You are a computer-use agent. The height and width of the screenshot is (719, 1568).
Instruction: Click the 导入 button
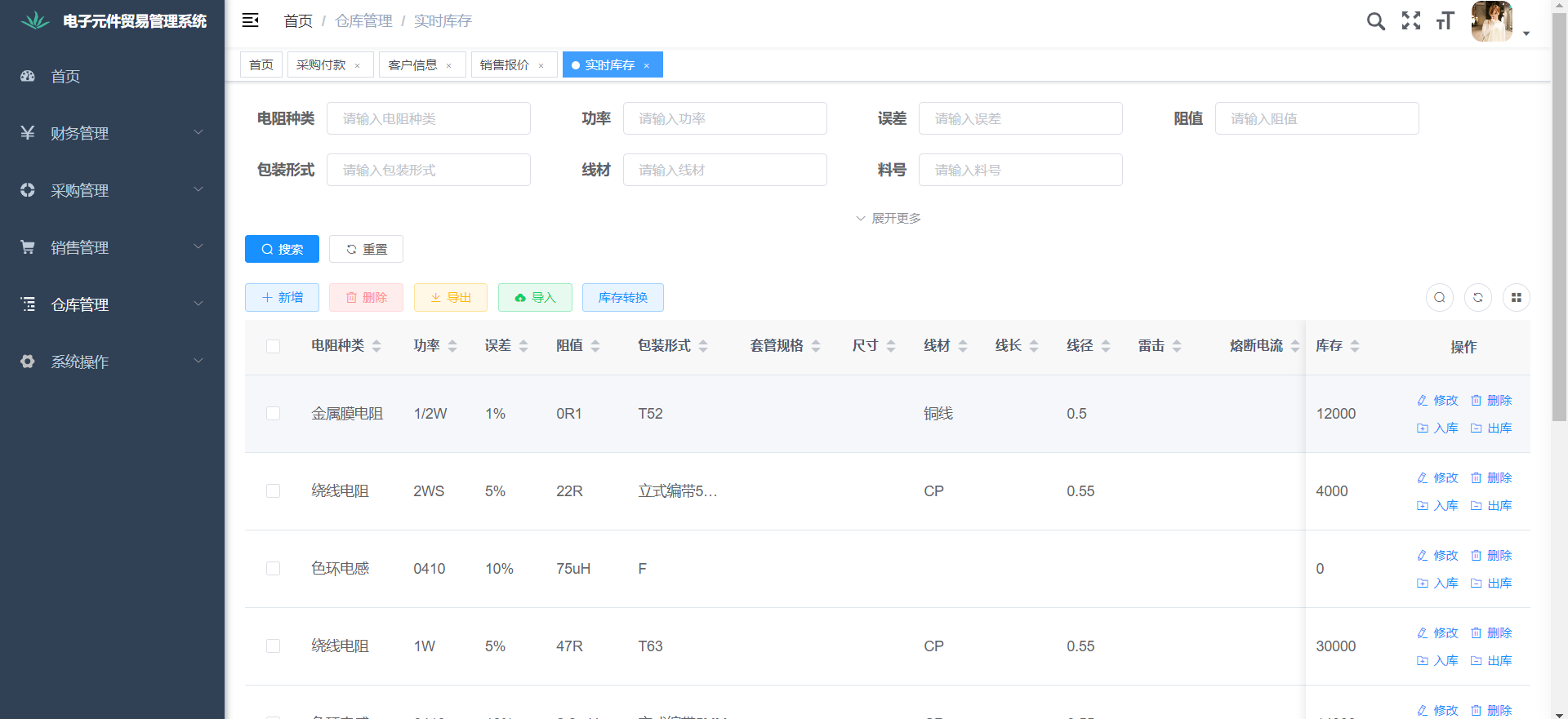[535, 297]
